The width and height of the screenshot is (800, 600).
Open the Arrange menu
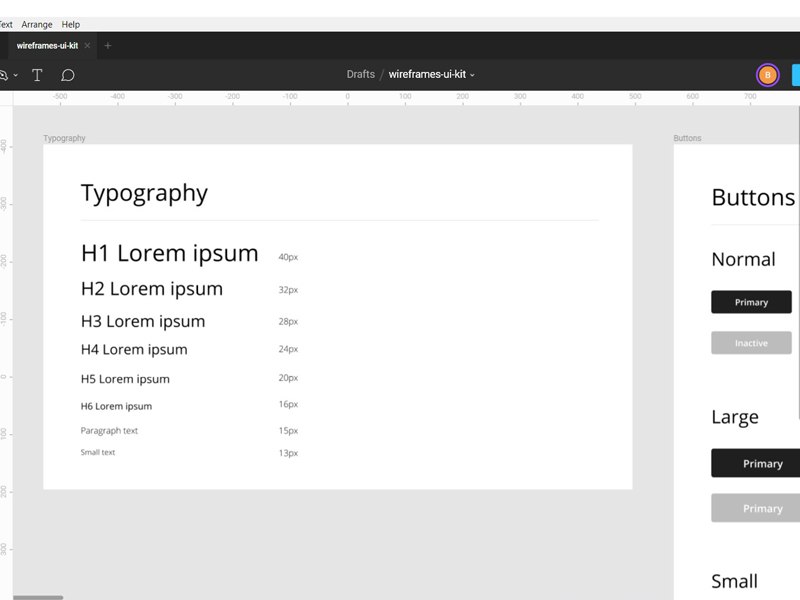click(37, 24)
